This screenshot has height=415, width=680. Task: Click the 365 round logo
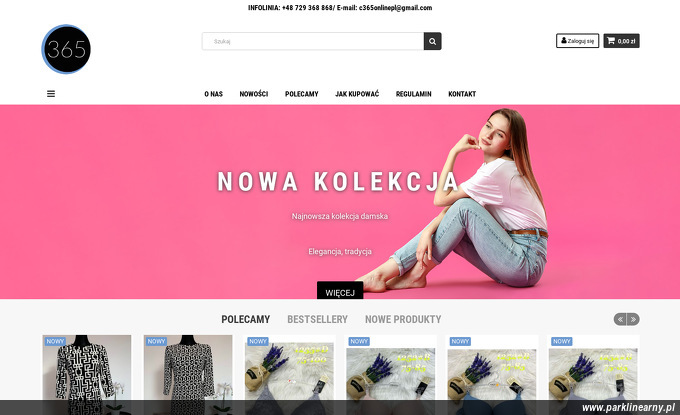[x=66, y=49]
